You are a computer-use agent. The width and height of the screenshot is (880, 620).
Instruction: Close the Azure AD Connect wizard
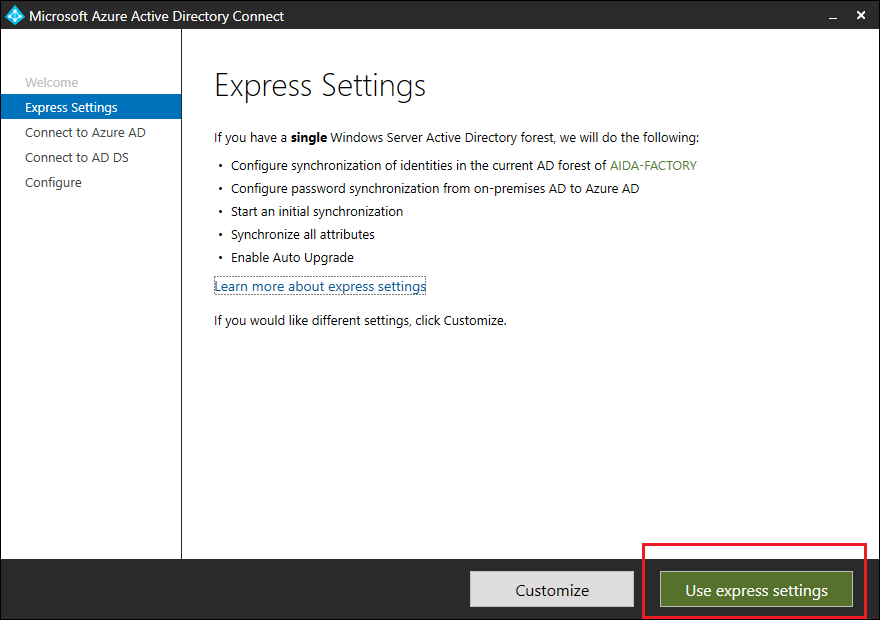click(861, 15)
